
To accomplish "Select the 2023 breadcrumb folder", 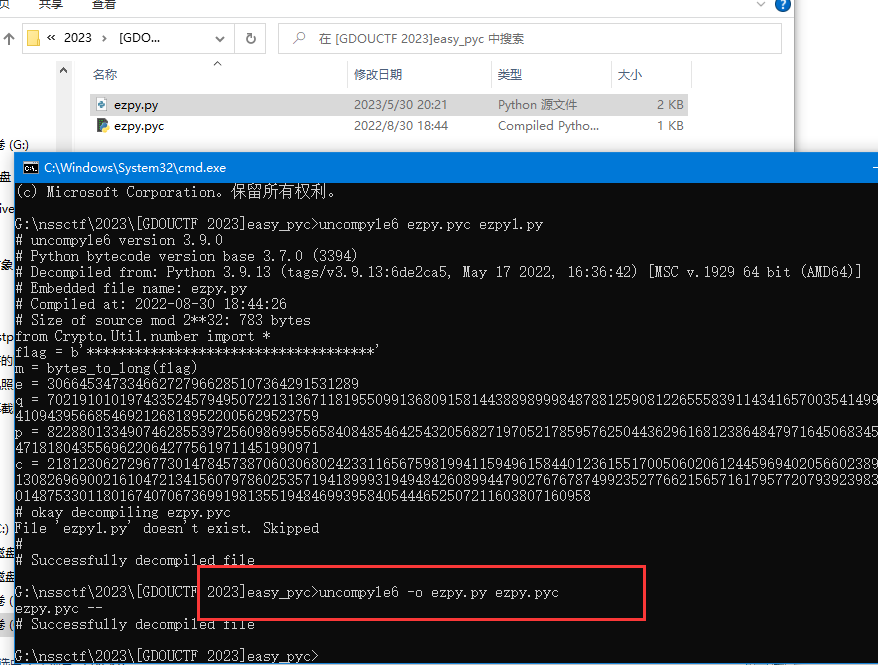I will [x=77, y=39].
